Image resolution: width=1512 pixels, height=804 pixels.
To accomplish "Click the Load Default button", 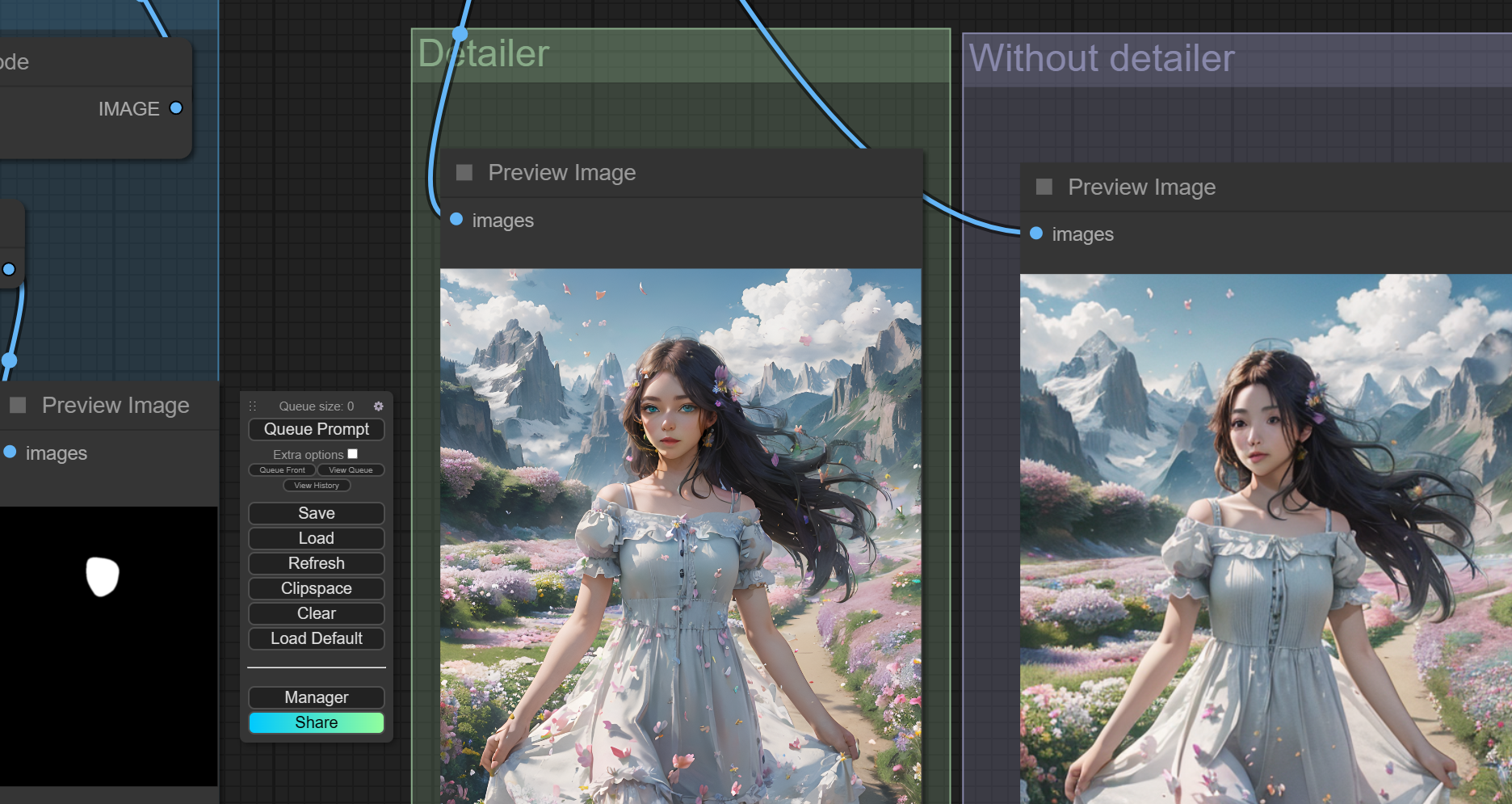I will coord(317,638).
